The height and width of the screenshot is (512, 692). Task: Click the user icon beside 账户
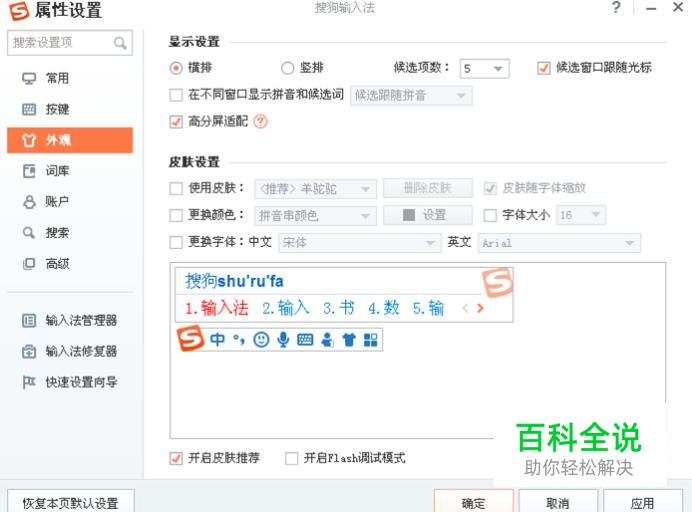[29, 202]
